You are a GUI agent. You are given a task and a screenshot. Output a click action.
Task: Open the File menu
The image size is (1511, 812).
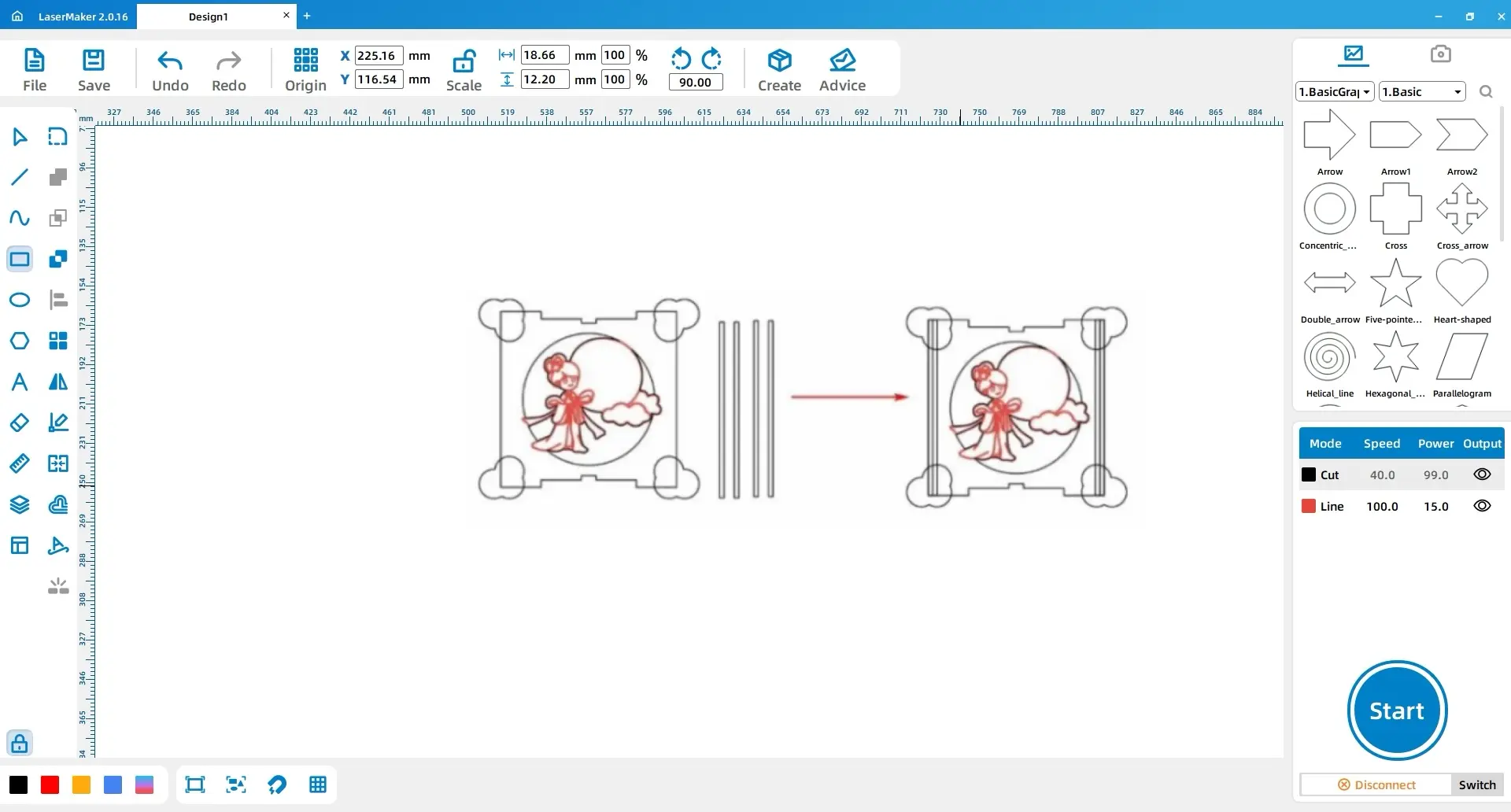click(35, 70)
